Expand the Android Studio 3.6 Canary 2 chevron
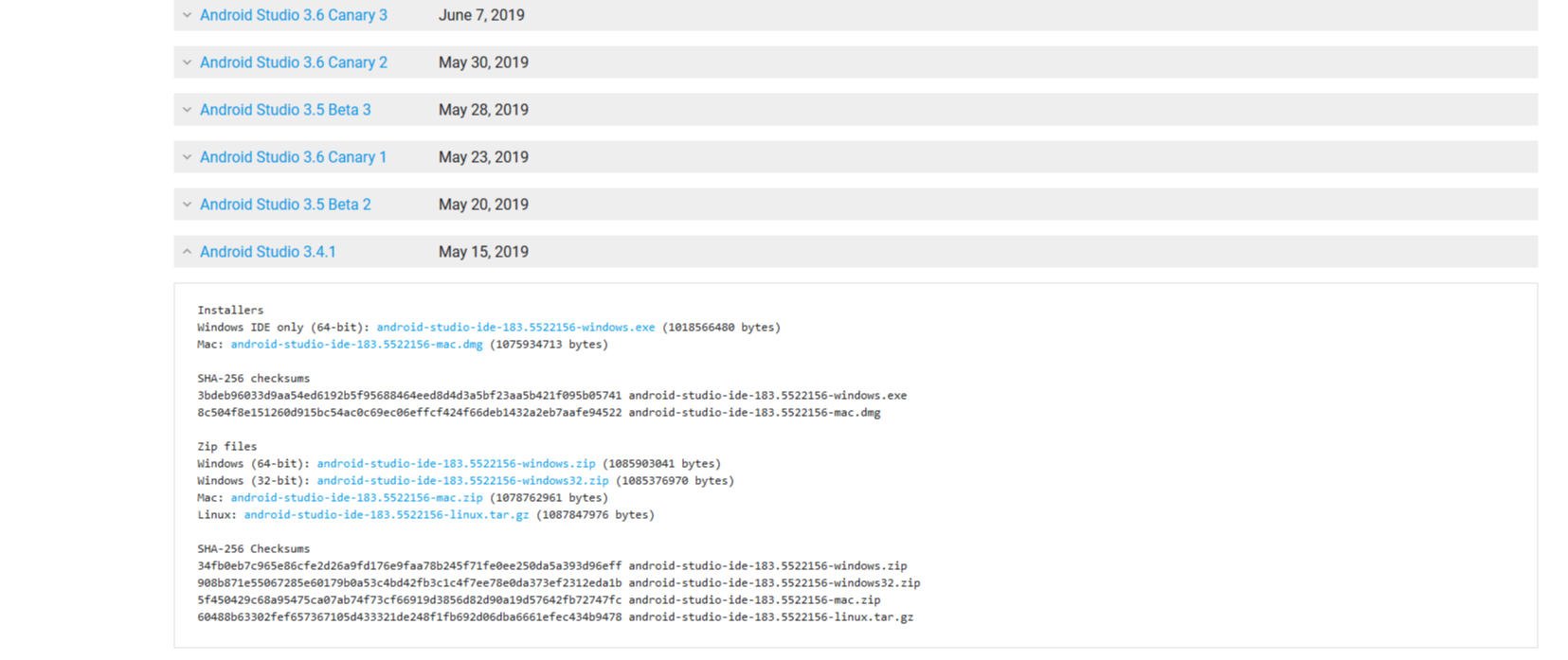This screenshot has height=660, width=1568. [x=187, y=62]
